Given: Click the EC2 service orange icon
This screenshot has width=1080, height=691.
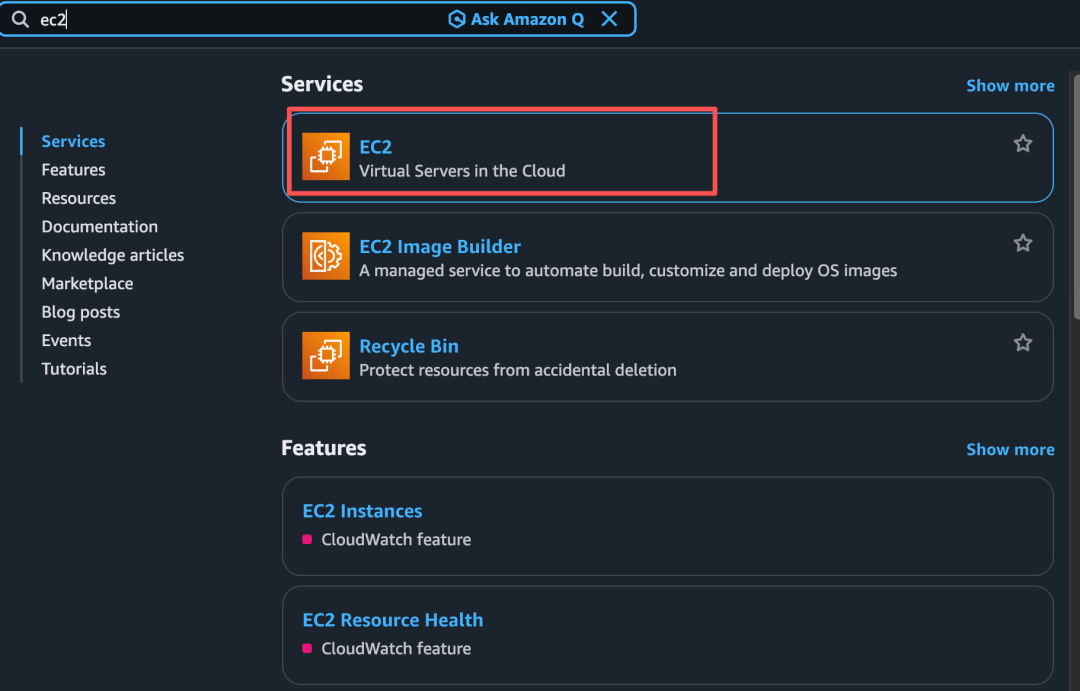Looking at the screenshot, I should coord(326,156).
